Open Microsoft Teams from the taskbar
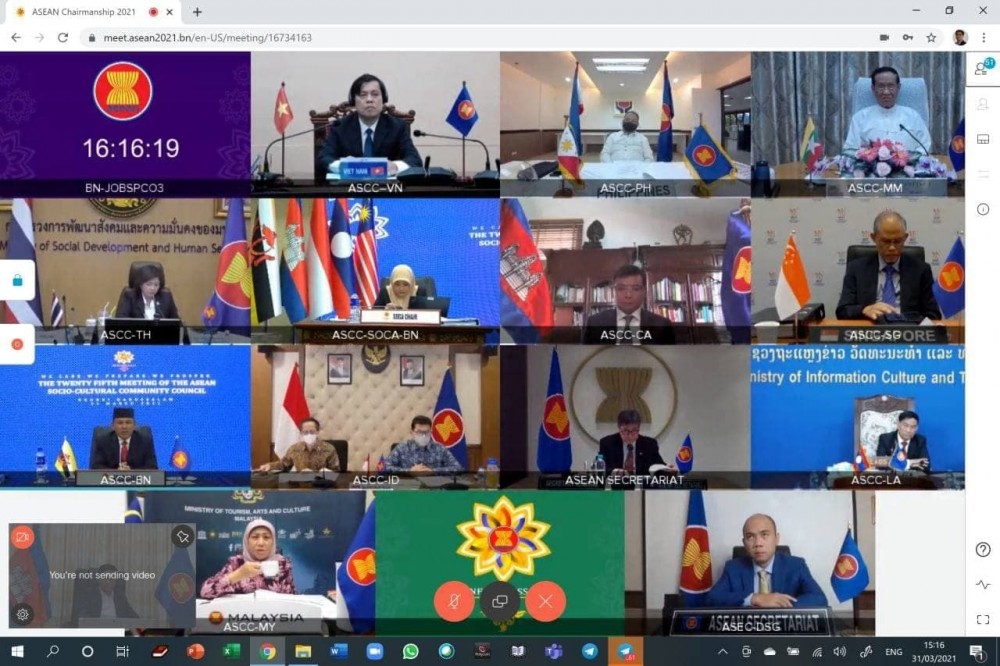The image size is (1000, 666). pyautogui.click(x=554, y=651)
